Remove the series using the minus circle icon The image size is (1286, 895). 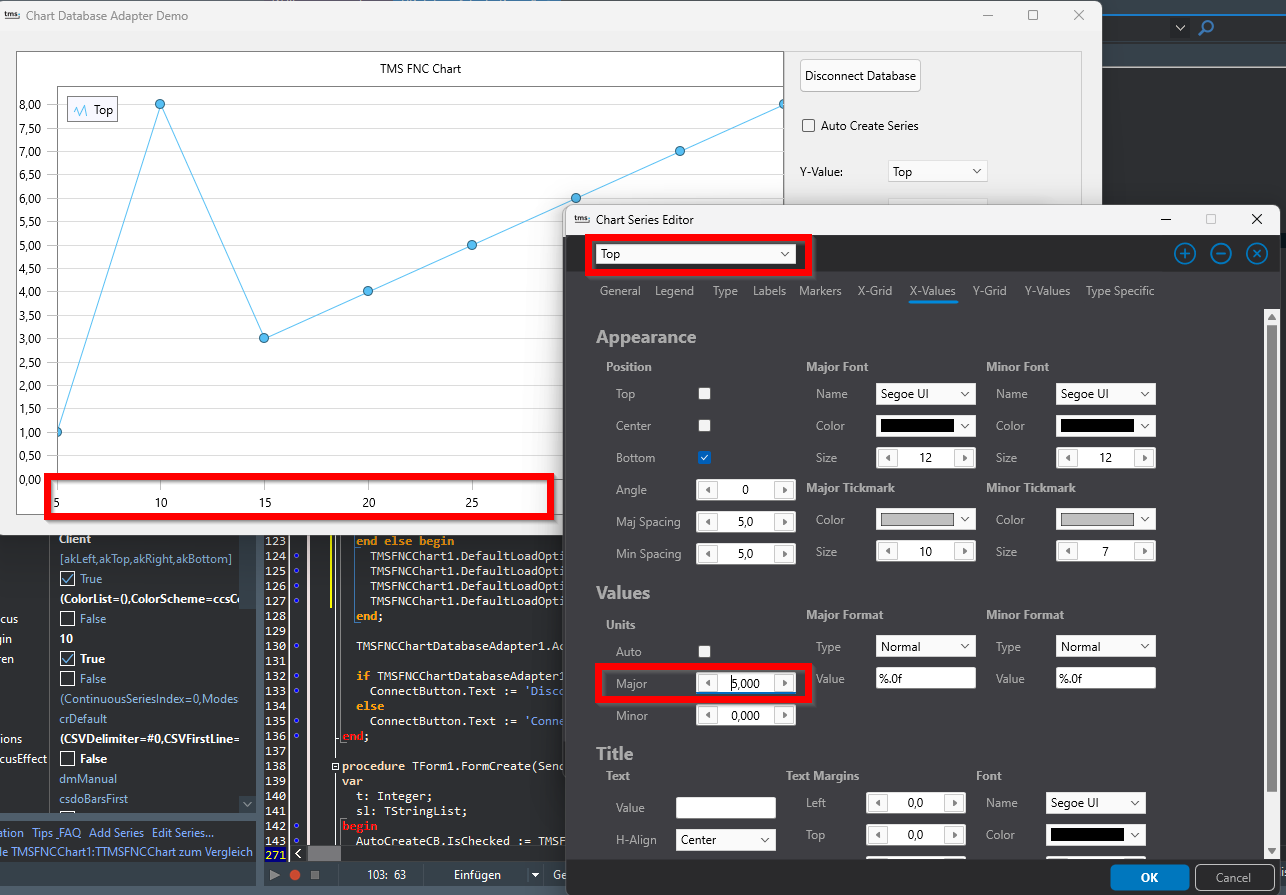pos(1221,254)
